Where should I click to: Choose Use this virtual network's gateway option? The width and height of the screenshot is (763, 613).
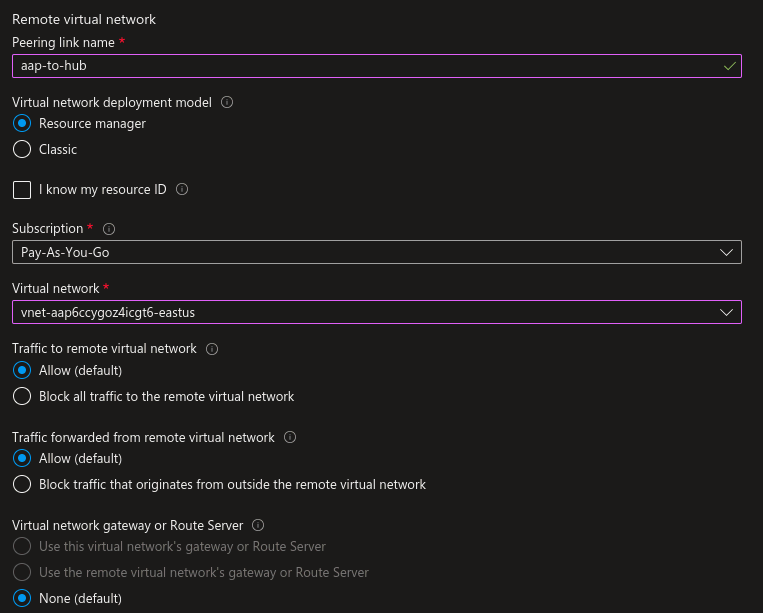(22, 547)
